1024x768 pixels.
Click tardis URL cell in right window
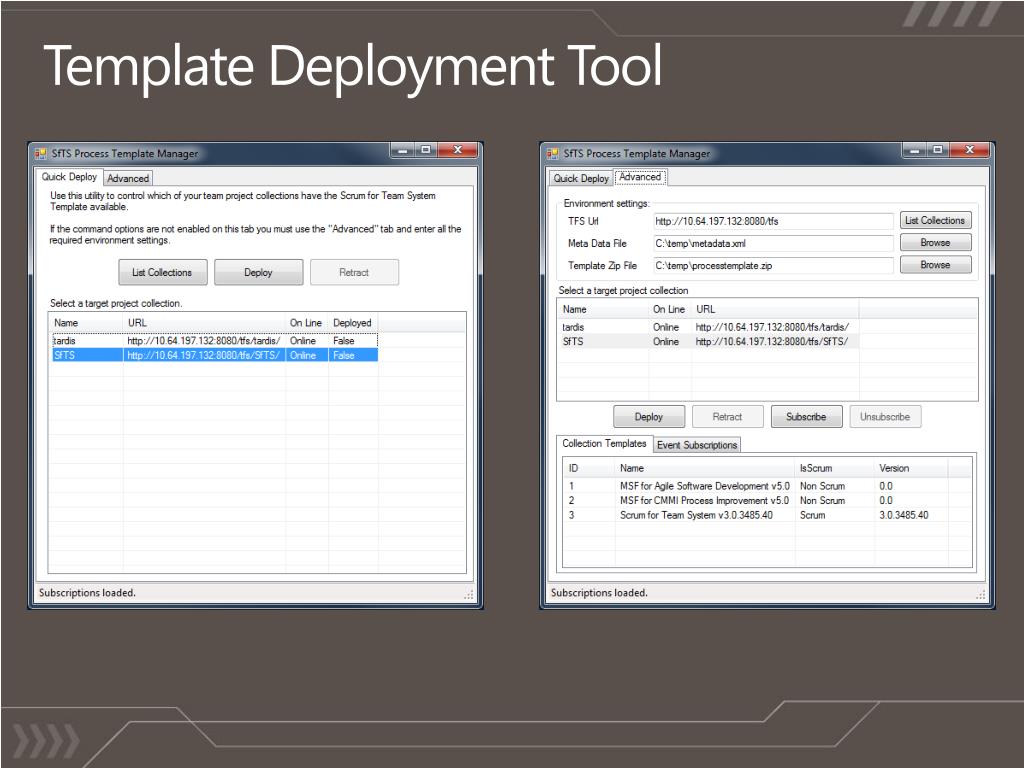pyautogui.click(x=773, y=327)
